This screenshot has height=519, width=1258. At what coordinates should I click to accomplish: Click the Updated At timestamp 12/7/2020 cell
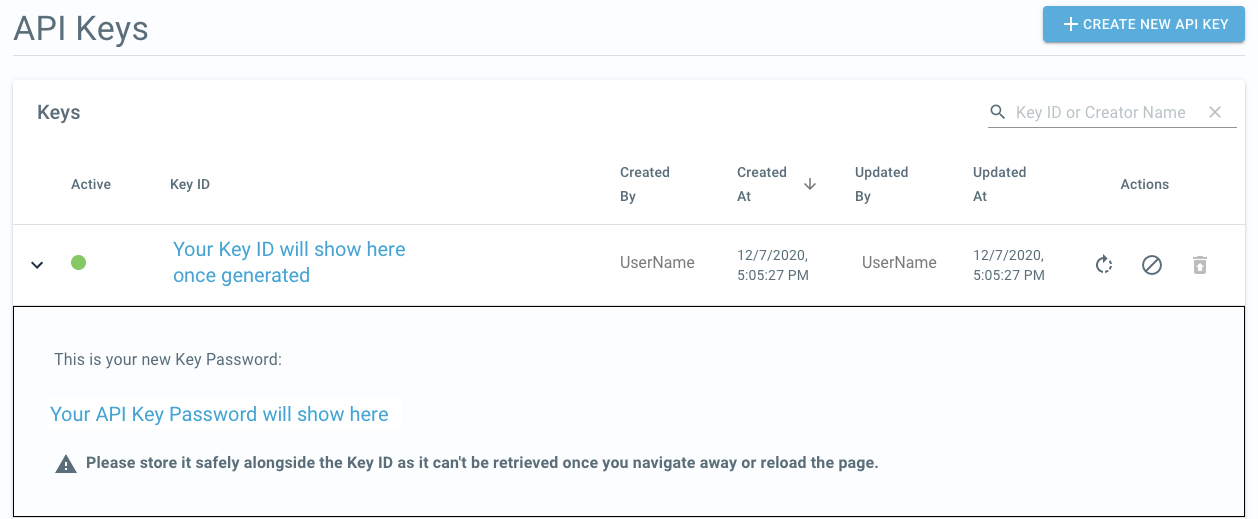[x=1009, y=264]
